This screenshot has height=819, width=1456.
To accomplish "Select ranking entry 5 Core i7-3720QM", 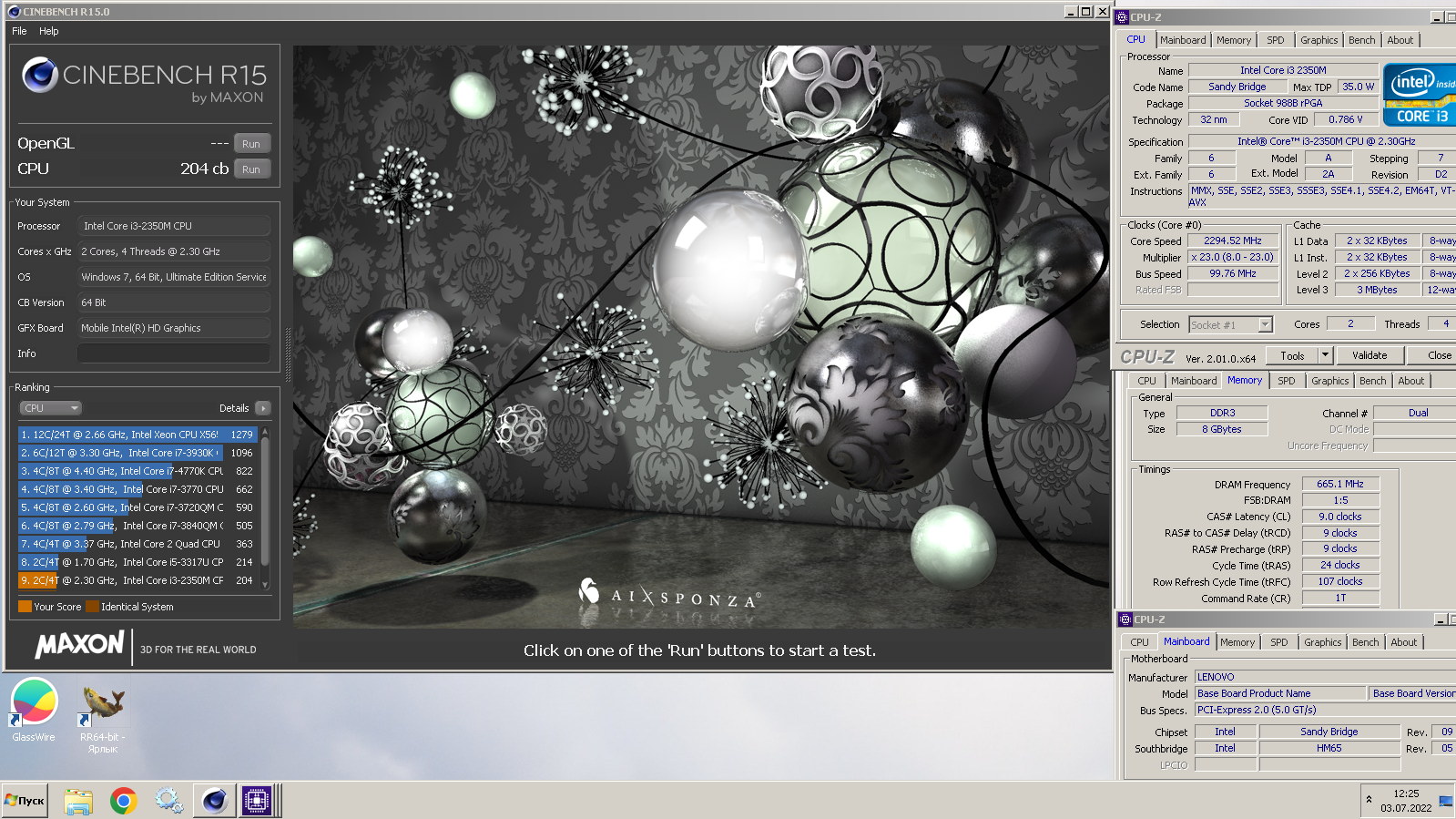I will [137, 507].
